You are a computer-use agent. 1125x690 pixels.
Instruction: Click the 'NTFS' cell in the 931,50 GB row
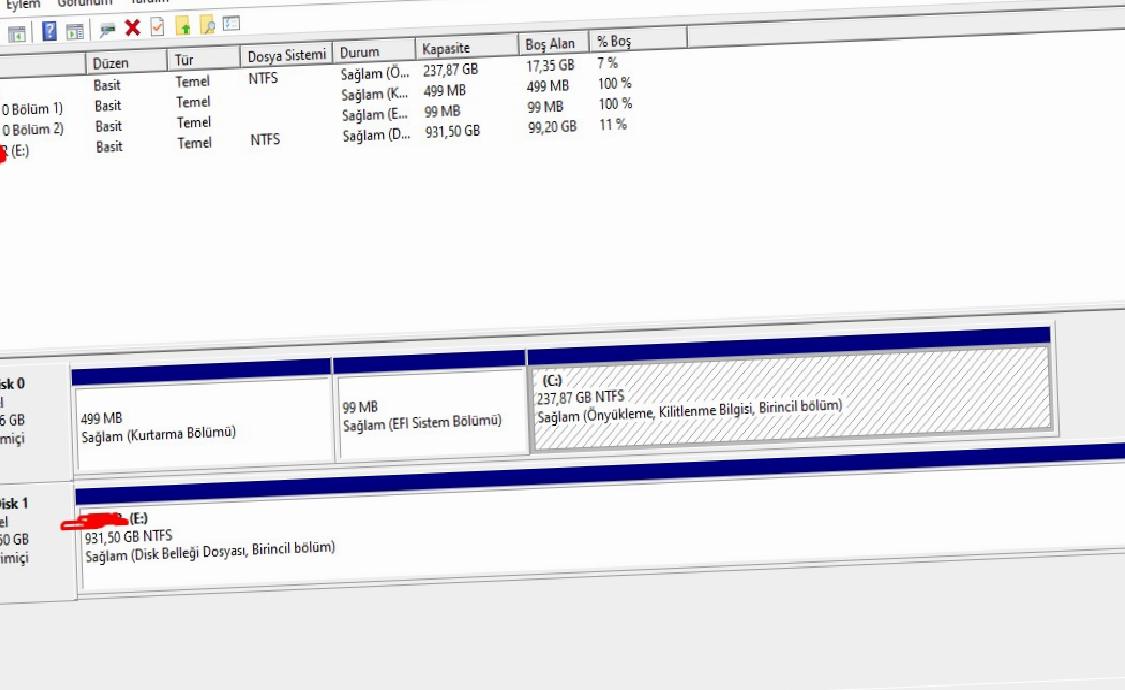(x=265, y=140)
